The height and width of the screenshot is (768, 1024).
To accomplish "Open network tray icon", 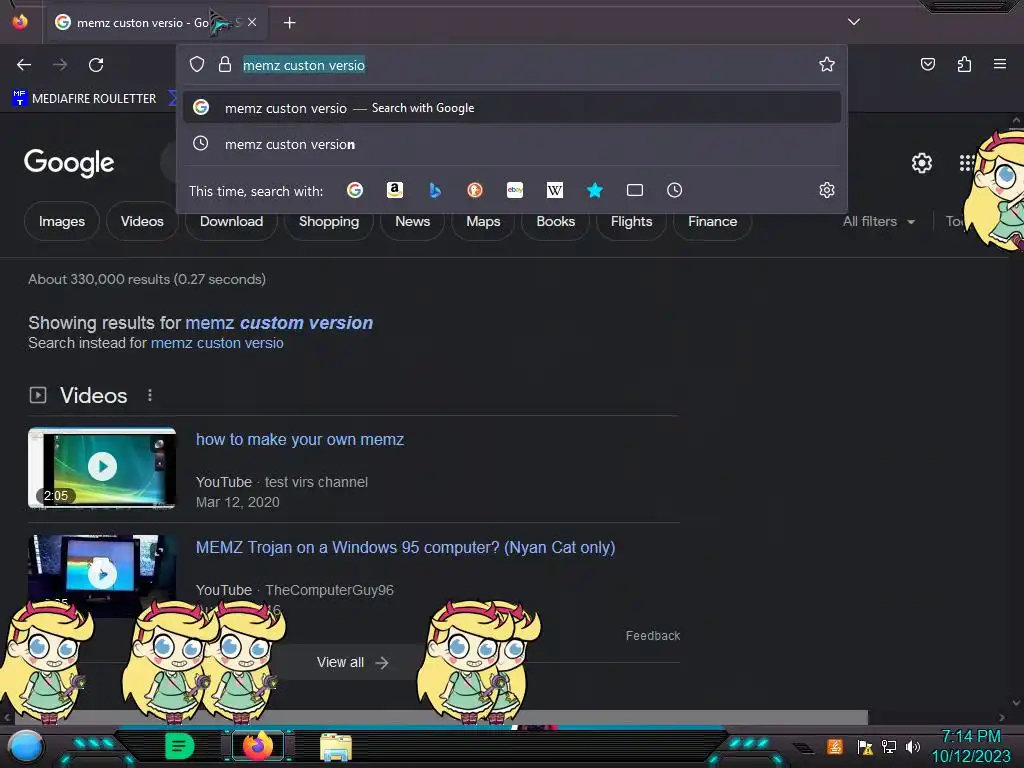I will tap(889, 746).
